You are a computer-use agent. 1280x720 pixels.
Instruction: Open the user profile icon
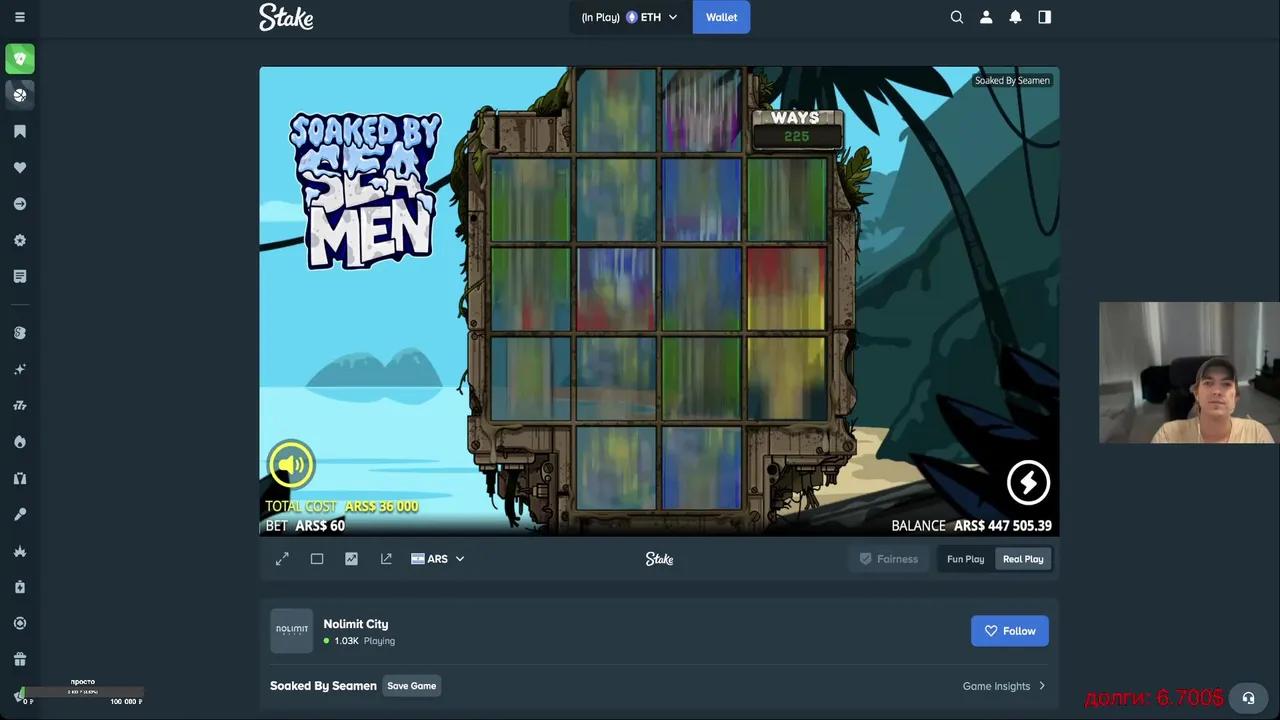click(x=986, y=17)
